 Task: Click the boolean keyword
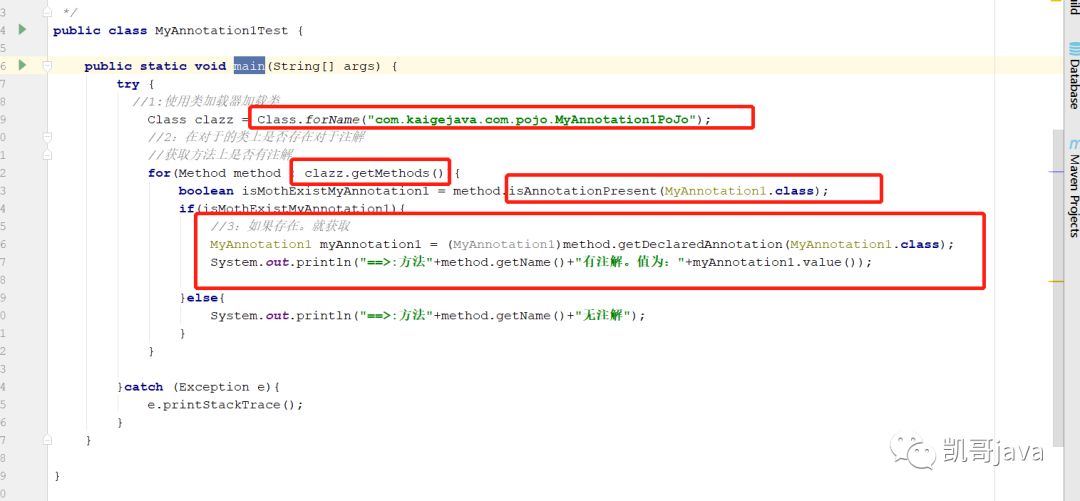[206, 191]
